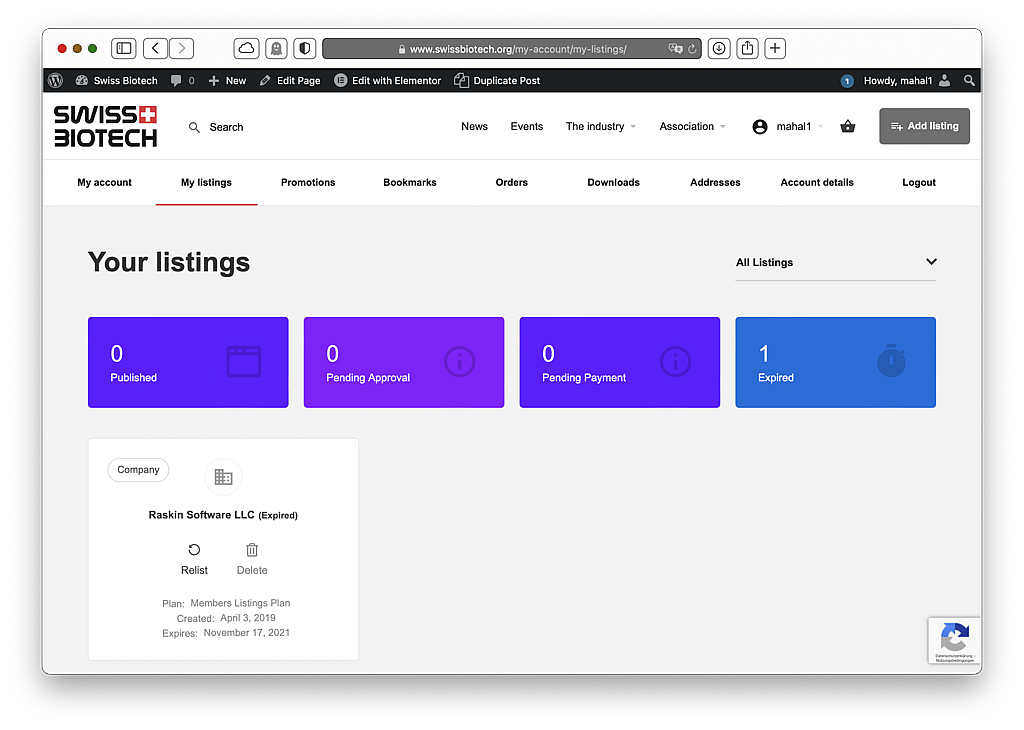This screenshot has width=1024, height=730.
Task: Open the mahal1 user account dropdown
Action: point(788,127)
